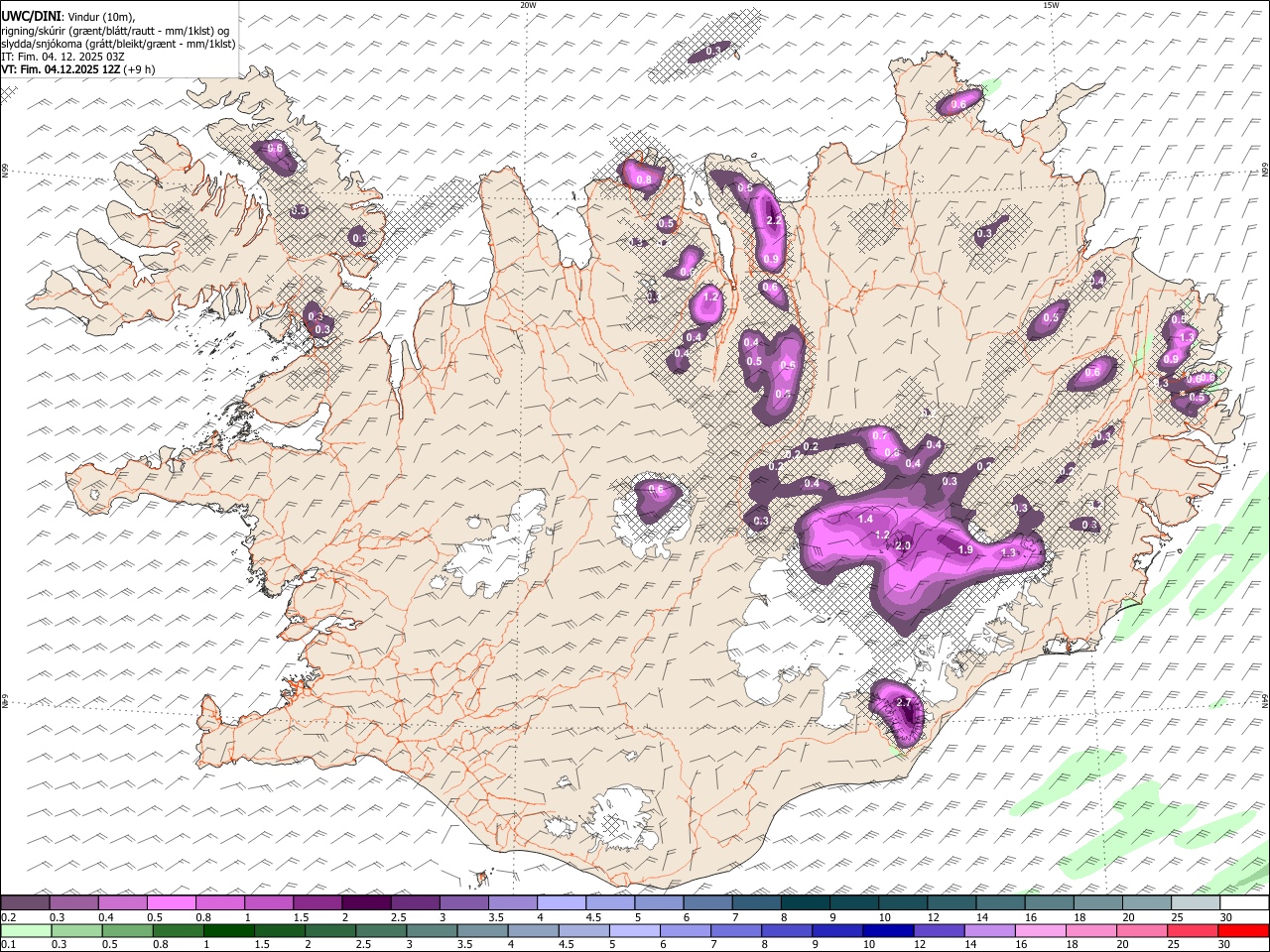Click the 0.4 label in top legend row
1270x952 pixels.
point(104,916)
